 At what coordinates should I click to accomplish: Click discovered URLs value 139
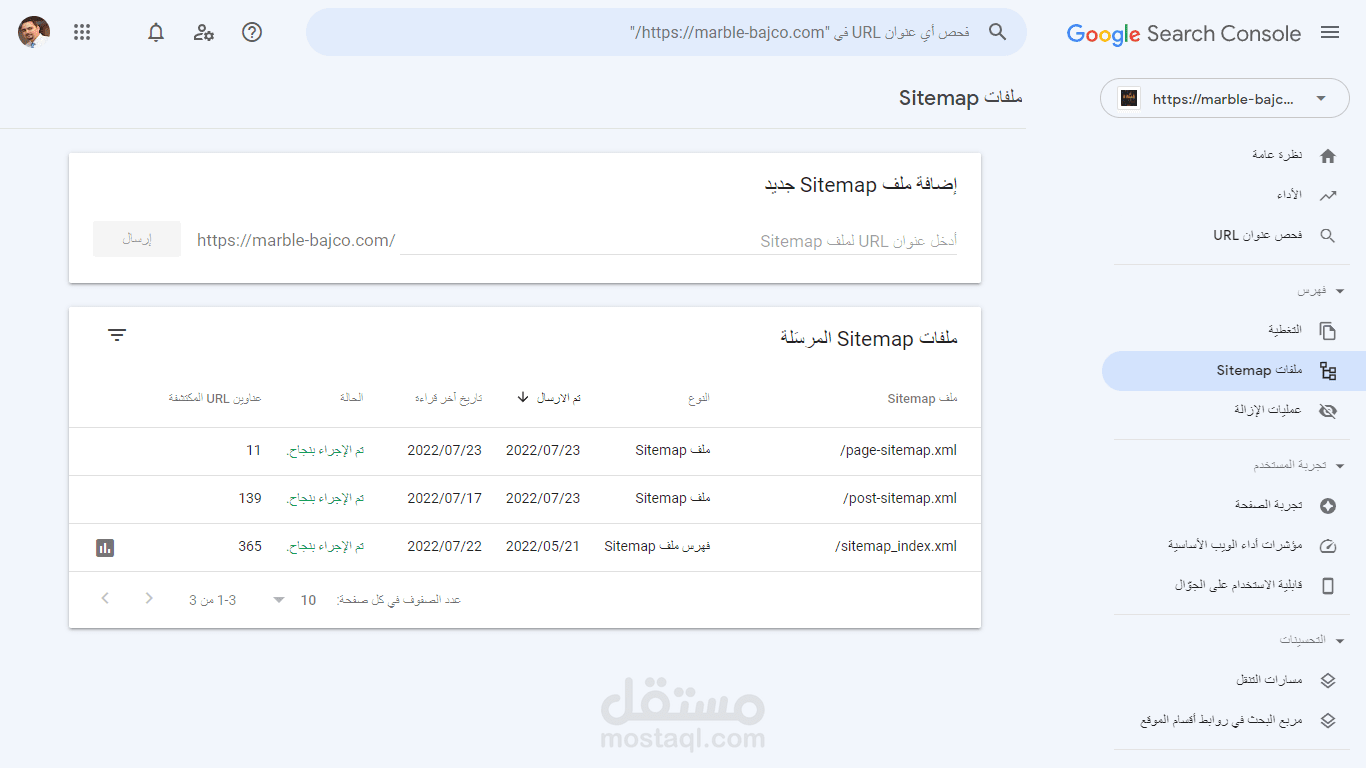pos(250,498)
